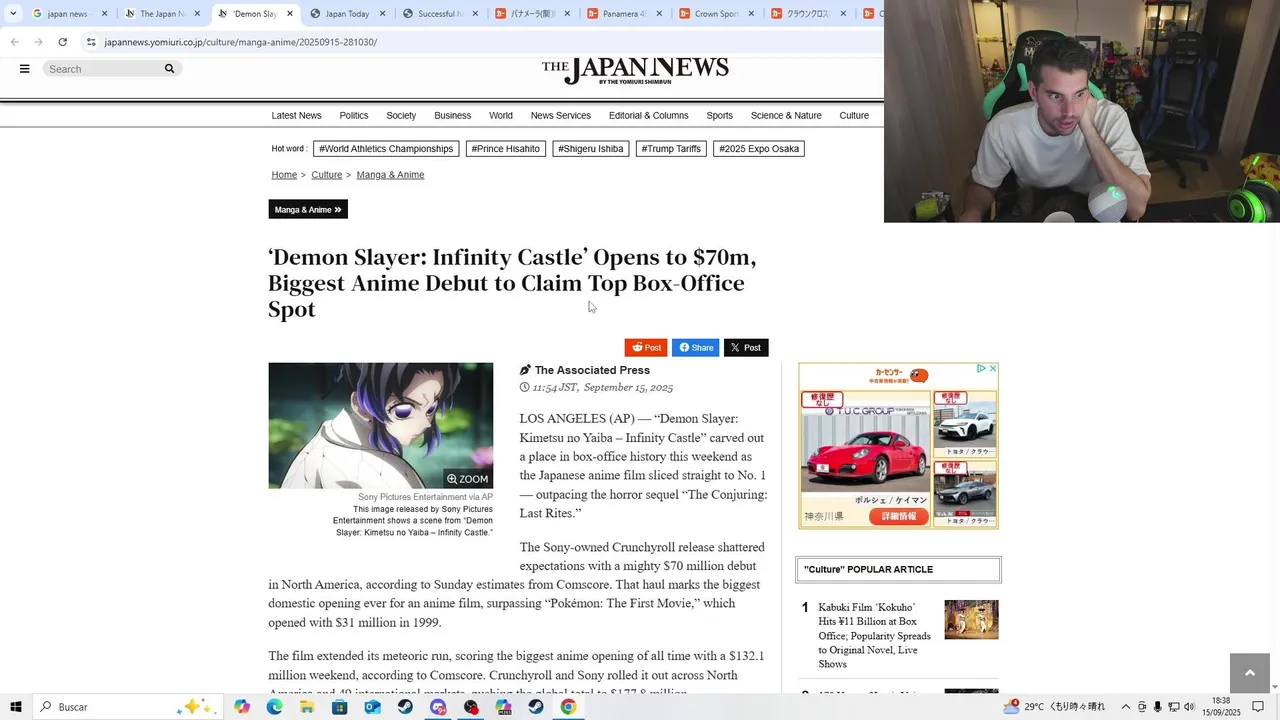This screenshot has height=720, width=1280.
Task: Click hot word #World Athletics Championships
Action: click(386, 149)
